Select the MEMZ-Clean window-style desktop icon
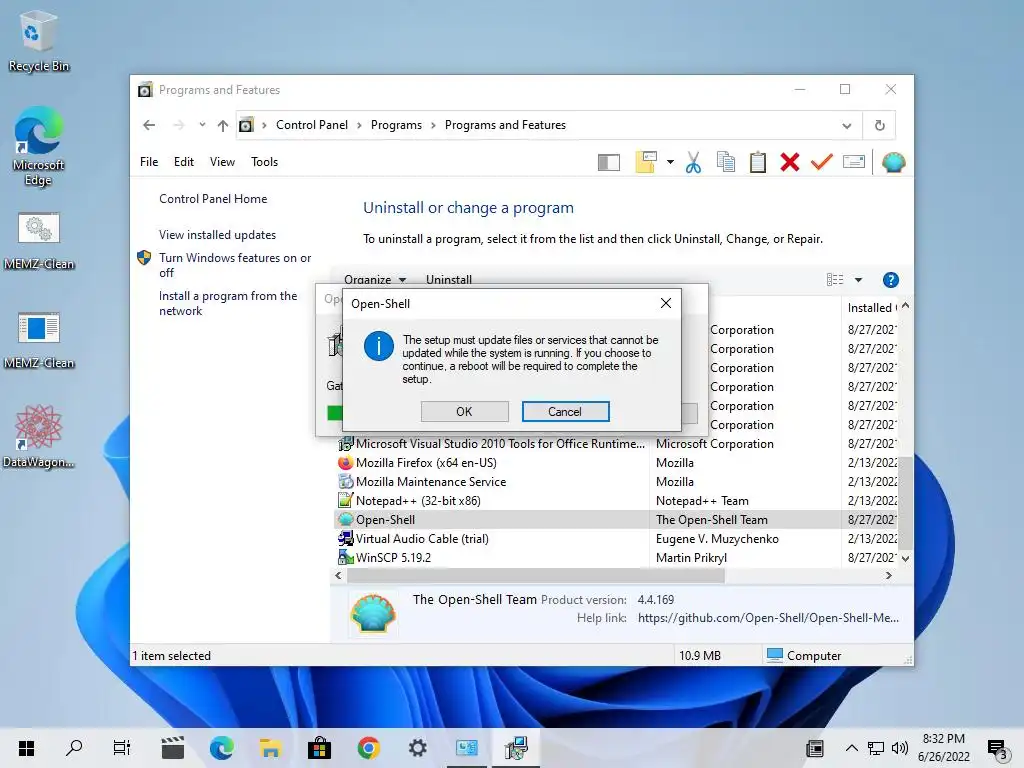1024x768 pixels. pyautogui.click(x=39, y=340)
